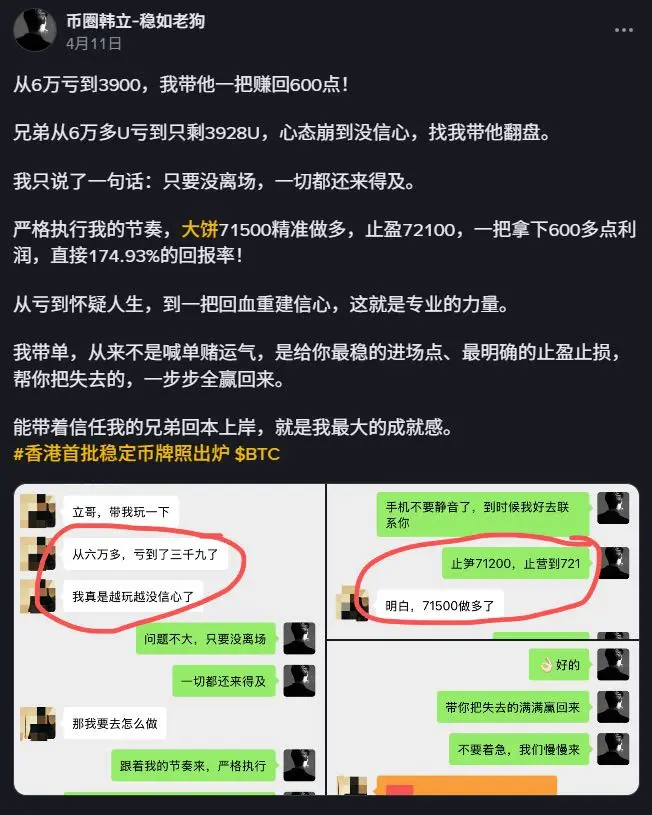Open the $BTC cashtag link

257,454
